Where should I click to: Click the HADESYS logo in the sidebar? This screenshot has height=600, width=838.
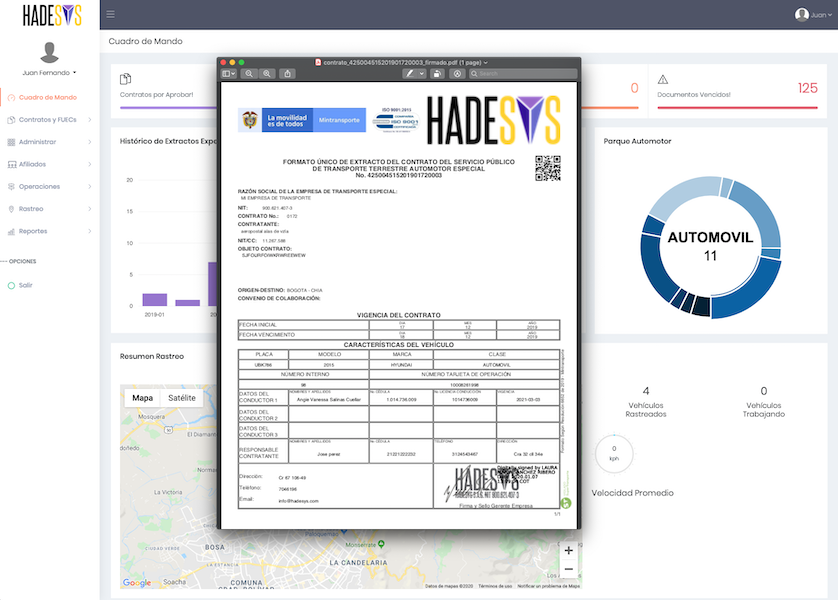point(52,15)
